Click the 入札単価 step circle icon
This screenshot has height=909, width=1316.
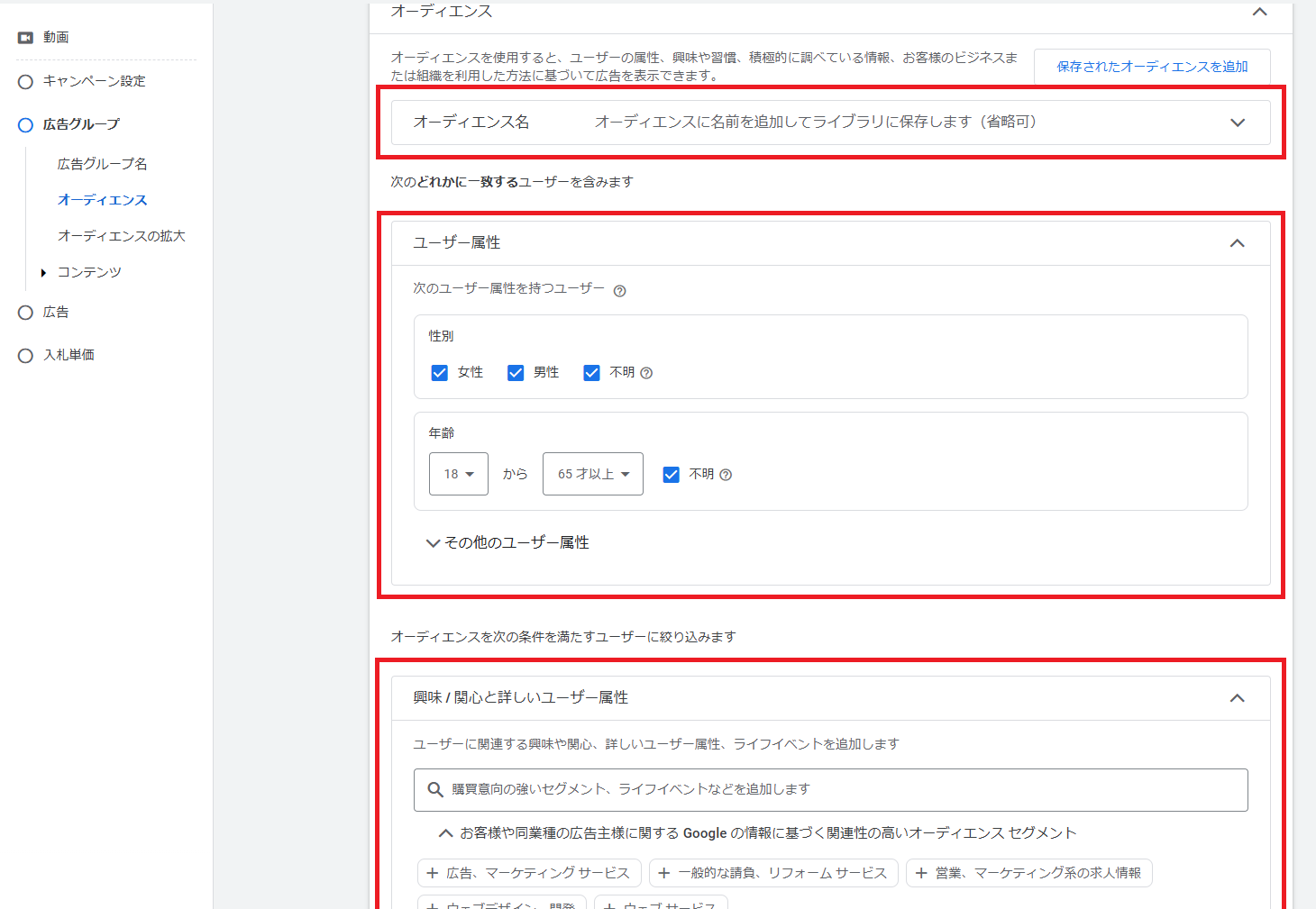(x=25, y=356)
